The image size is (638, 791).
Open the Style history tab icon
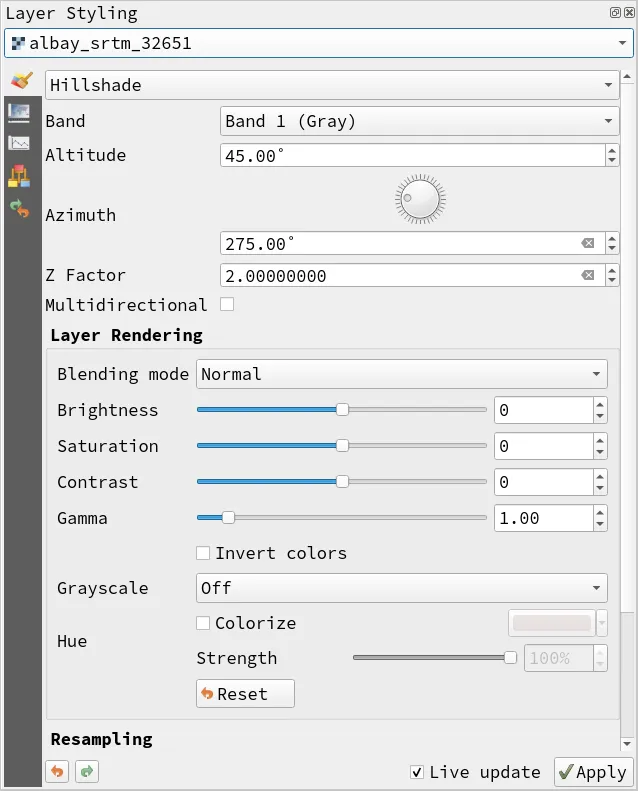(x=19, y=208)
